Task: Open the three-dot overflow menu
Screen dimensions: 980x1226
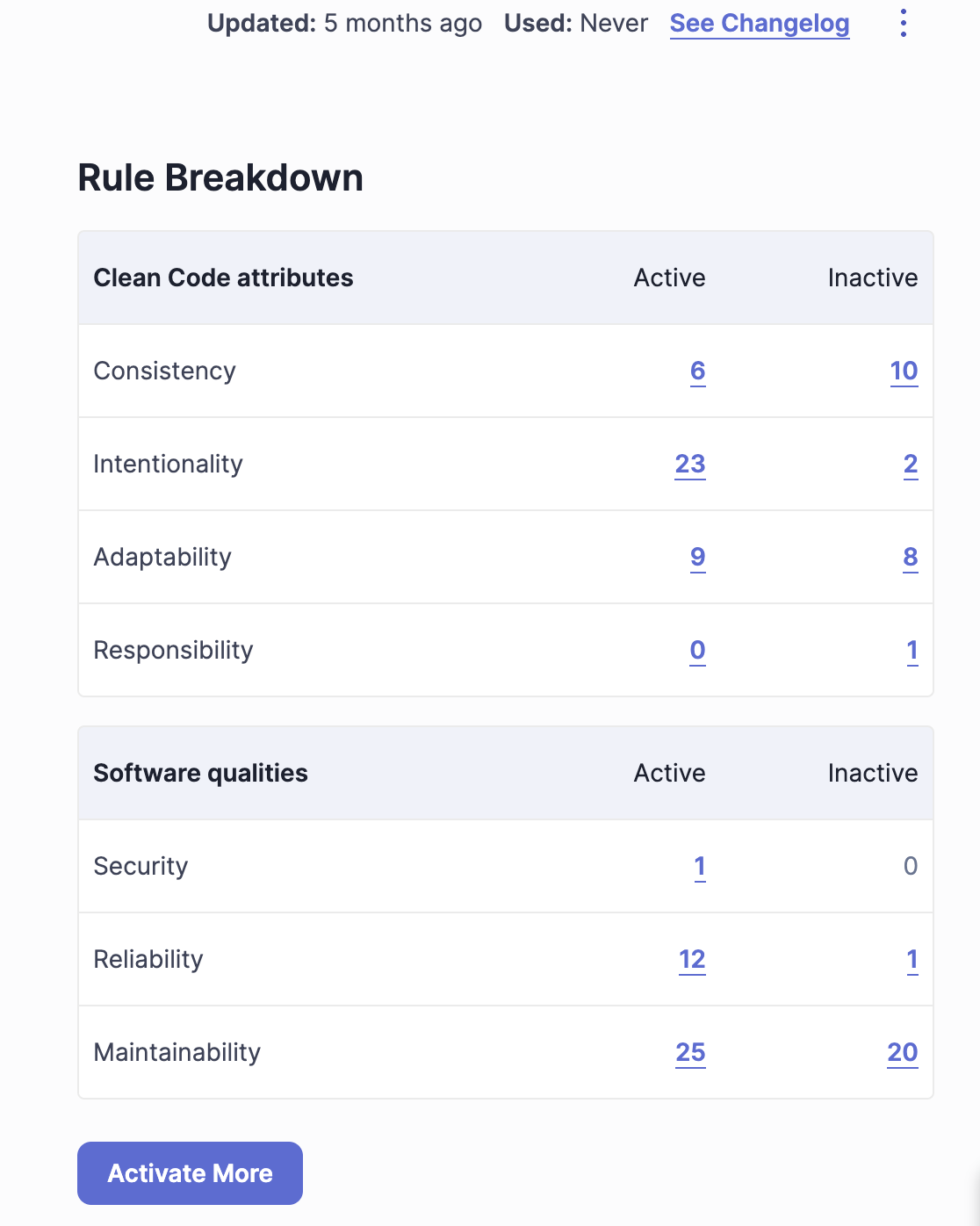Action: click(903, 23)
